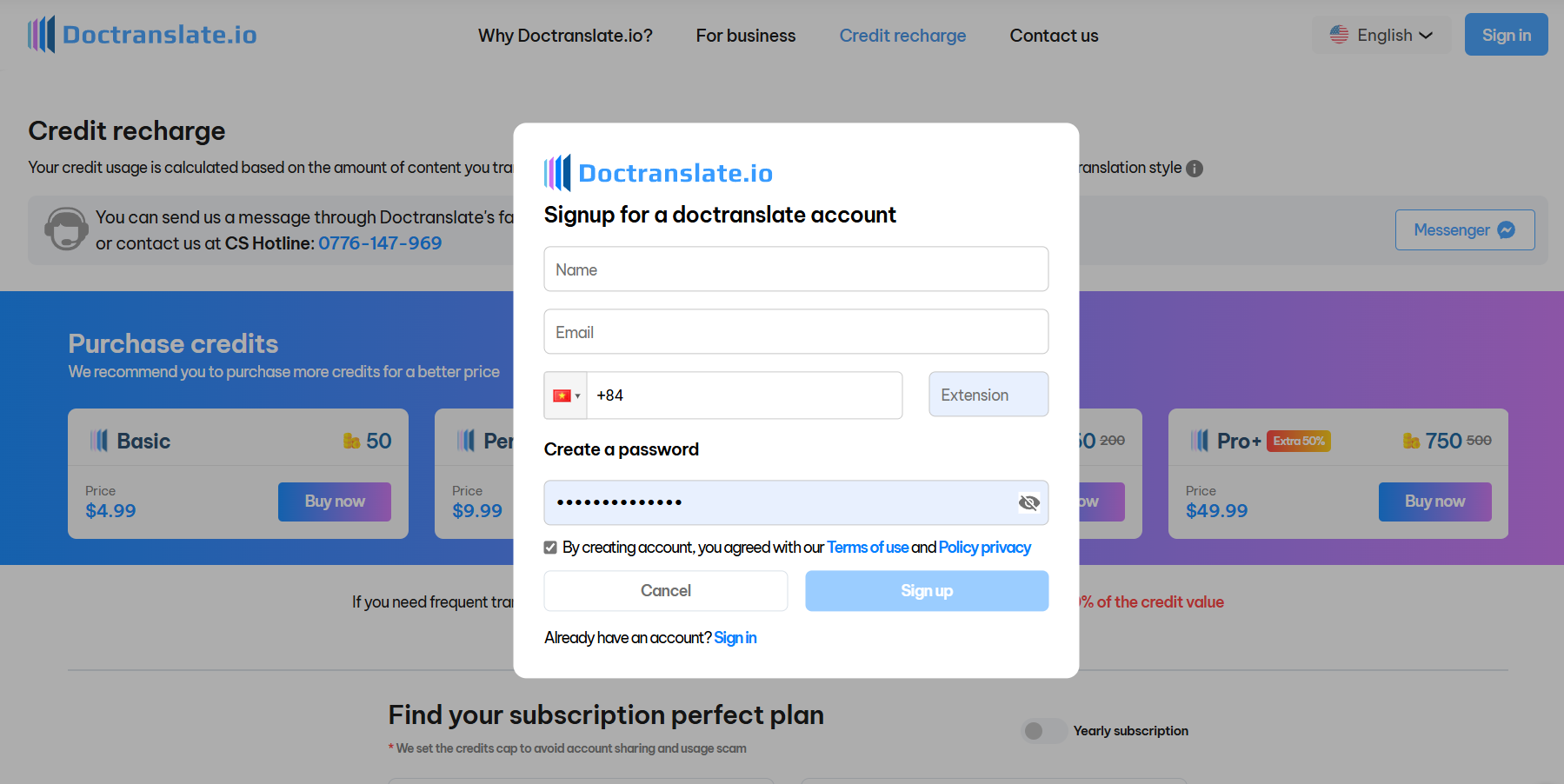
Task: Click the translation style info icon
Action: [1195, 169]
